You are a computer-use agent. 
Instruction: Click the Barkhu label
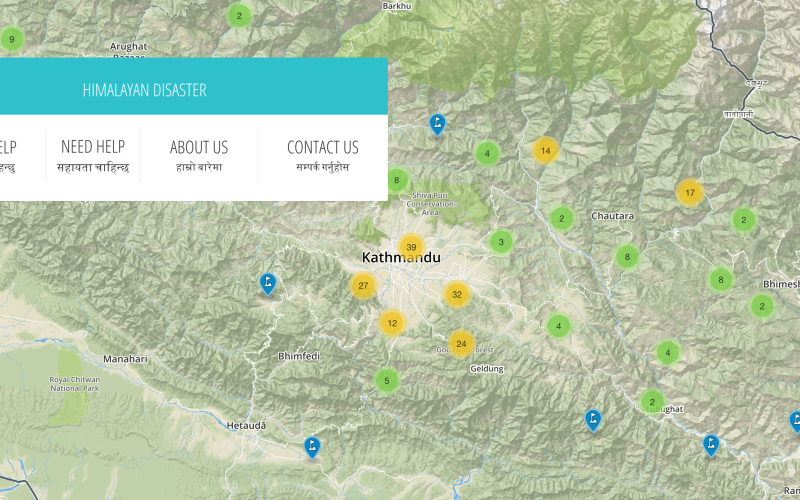tap(396, 6)
